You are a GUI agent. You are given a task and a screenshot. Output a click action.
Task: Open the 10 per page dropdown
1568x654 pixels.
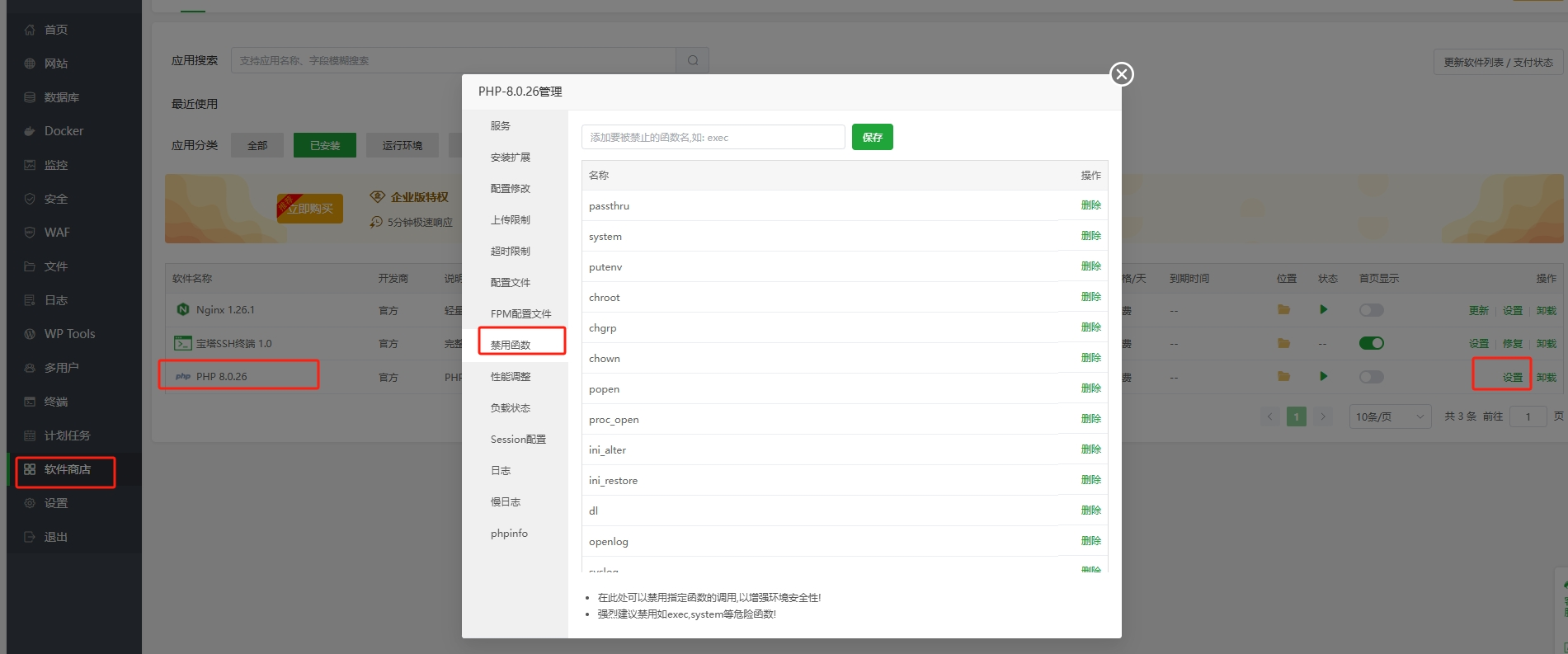point(1389,416)
